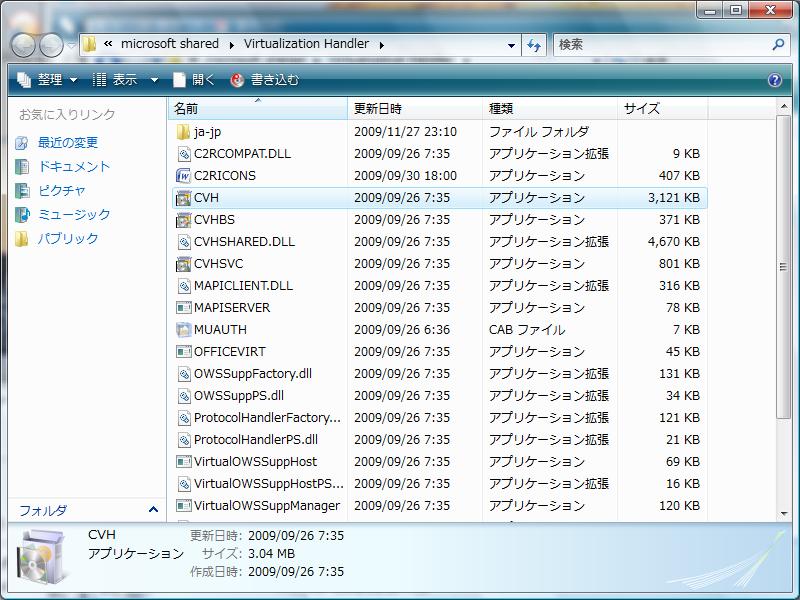Click the search magnifier icon
Image resolution: width=800 pixels, height=600 pixels.
[778, 44]
